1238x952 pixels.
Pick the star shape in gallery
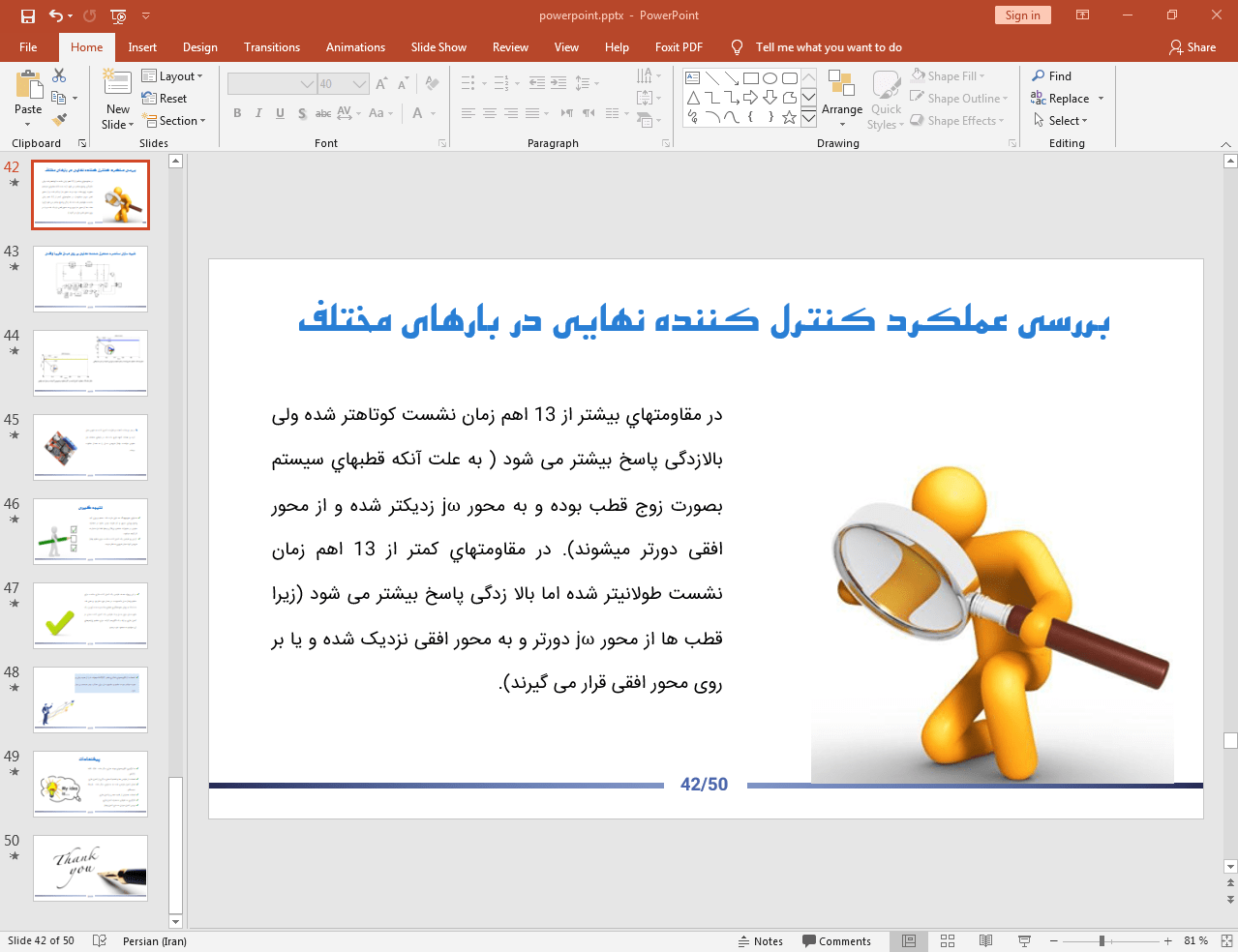click(790, 117)
